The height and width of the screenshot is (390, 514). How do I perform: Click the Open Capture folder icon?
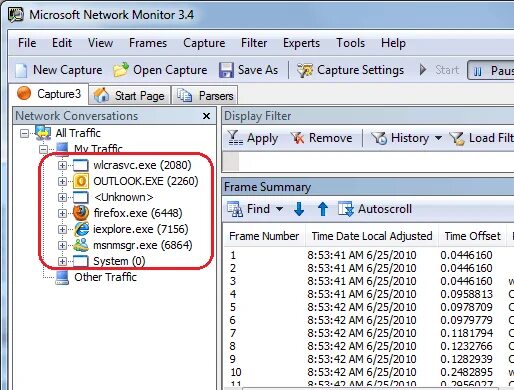click(121, 70)
